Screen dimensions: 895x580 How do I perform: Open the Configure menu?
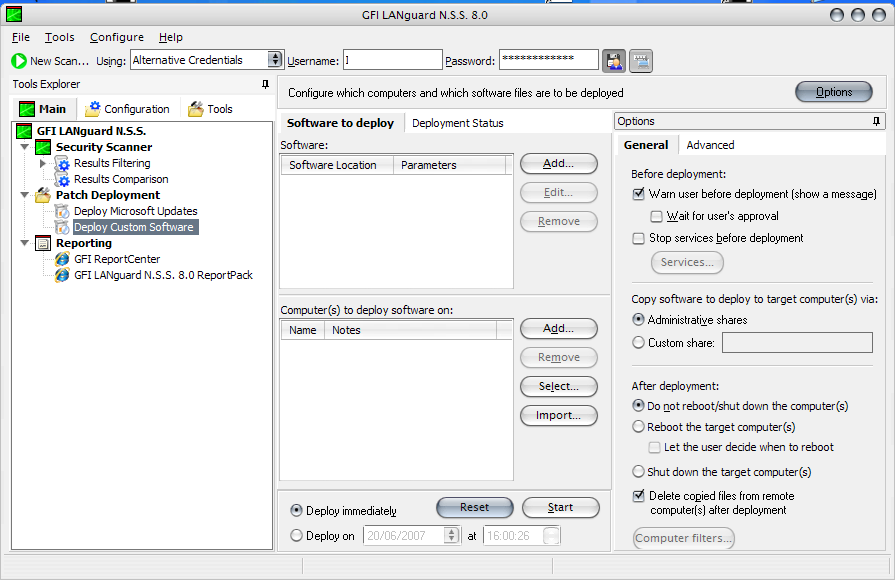[117, 38]
